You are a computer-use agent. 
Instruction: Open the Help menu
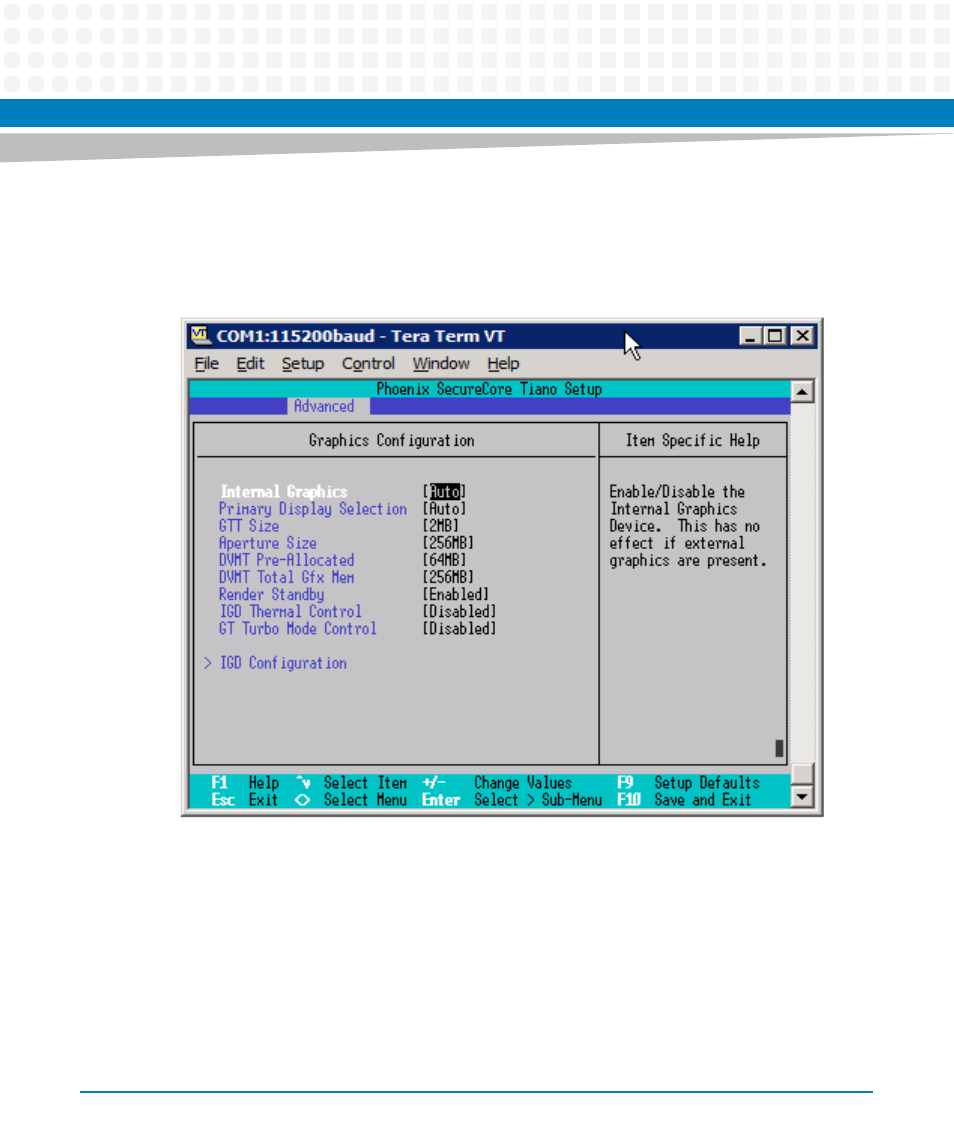click(x=503, y=364)
